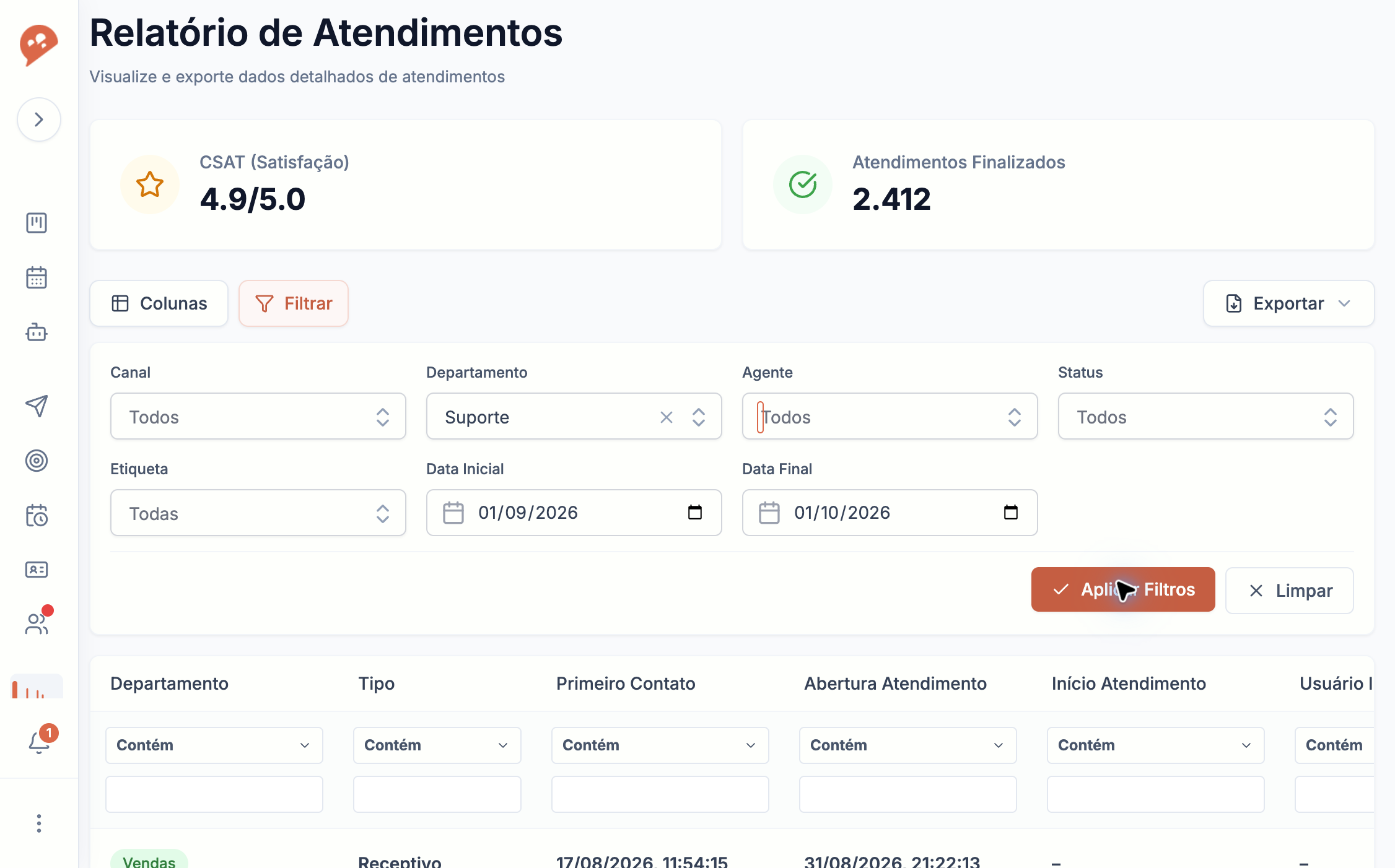
Task: Open the calendar-clock scheduling sidebar icon
Action: pyautogui.click(x=37, y=515)
